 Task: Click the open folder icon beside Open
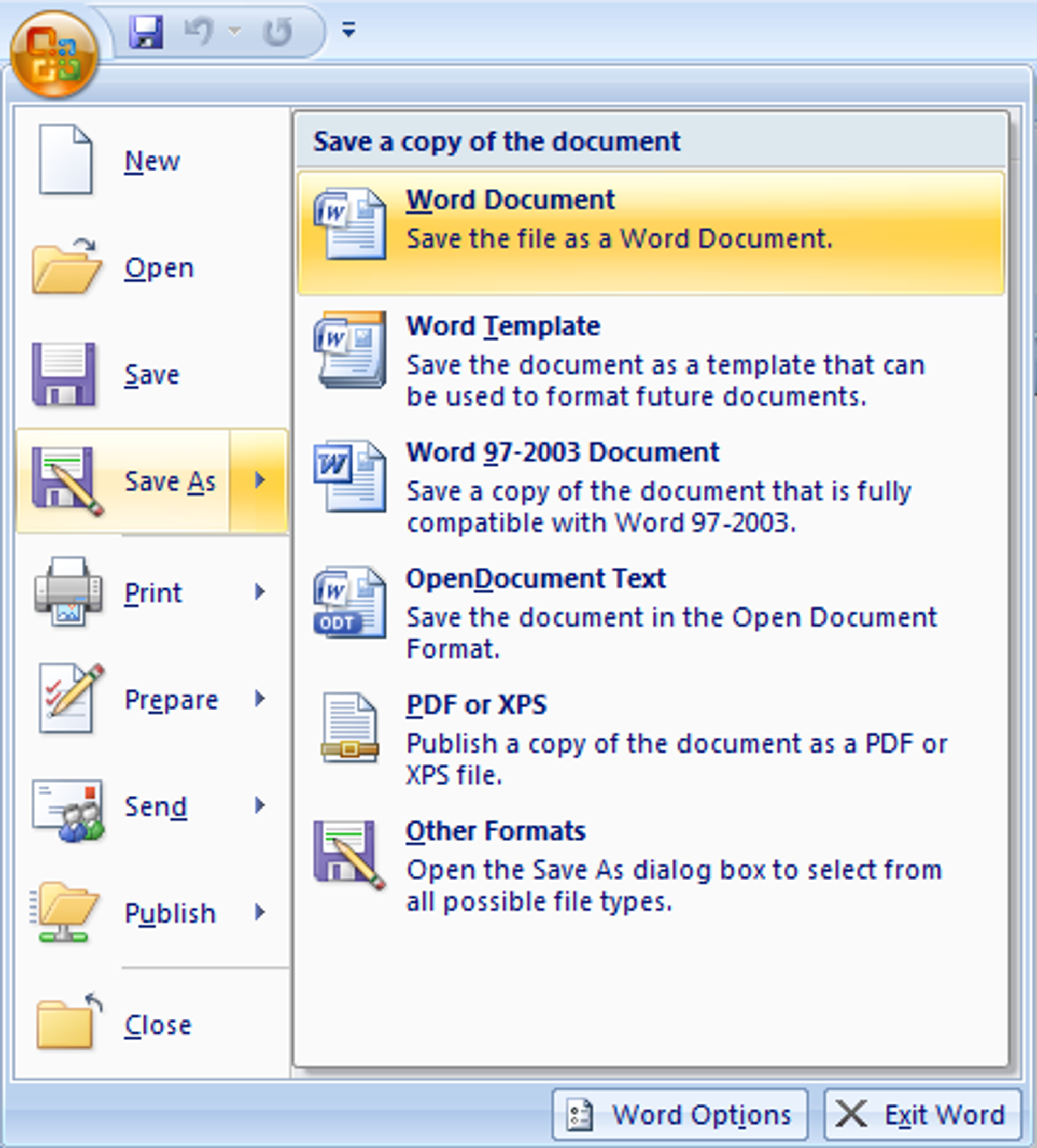67,266
